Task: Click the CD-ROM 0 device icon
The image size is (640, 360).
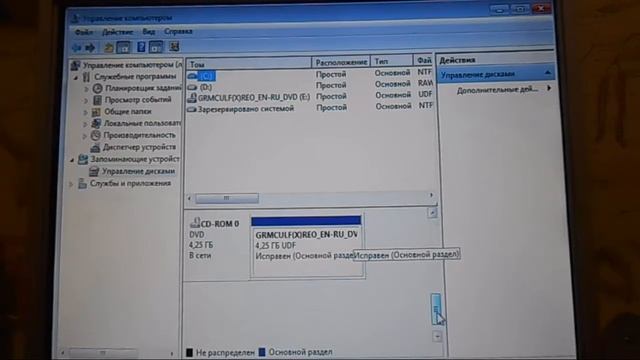Action: [195, 223]
